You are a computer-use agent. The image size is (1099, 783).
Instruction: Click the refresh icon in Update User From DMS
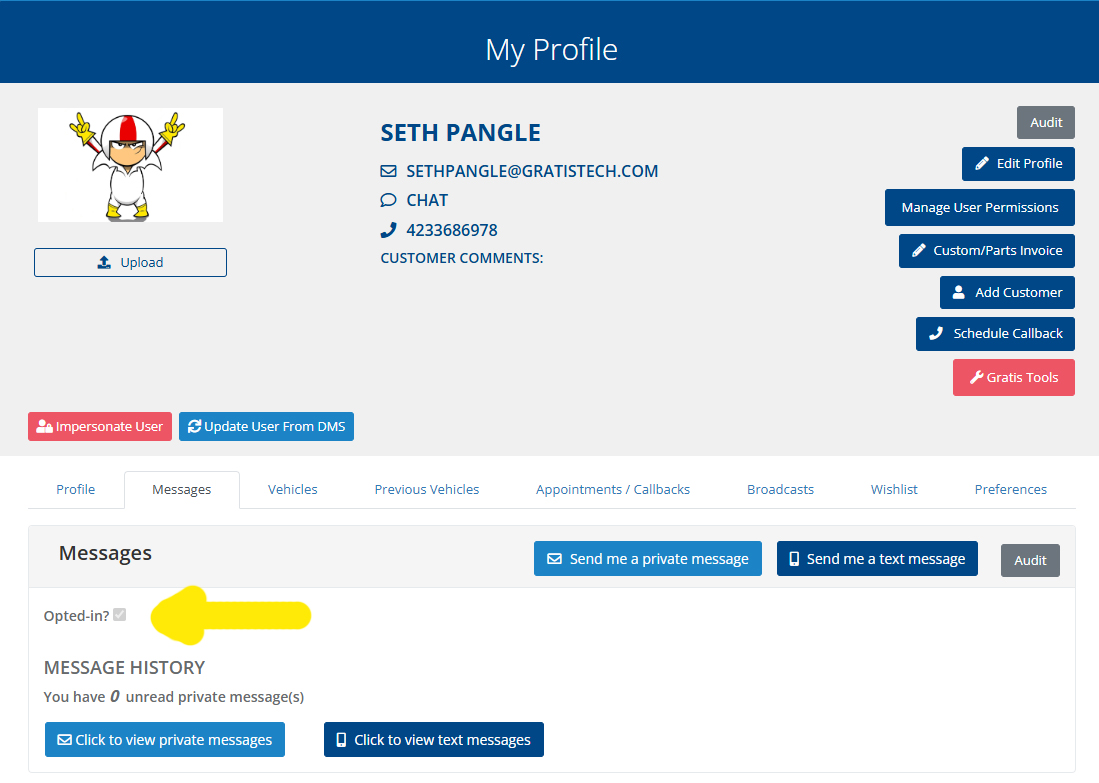(194, 427)
